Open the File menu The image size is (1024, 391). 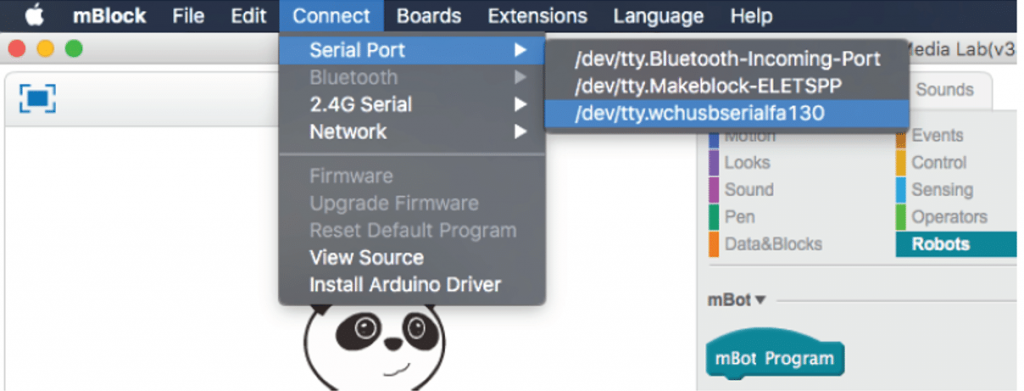tap(189, 16)
